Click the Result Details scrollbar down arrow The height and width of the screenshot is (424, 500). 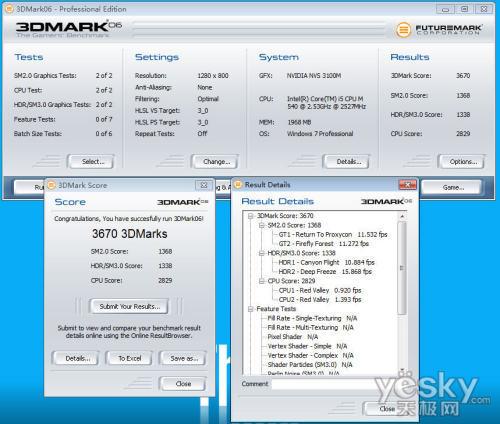(x=402, y=371)
